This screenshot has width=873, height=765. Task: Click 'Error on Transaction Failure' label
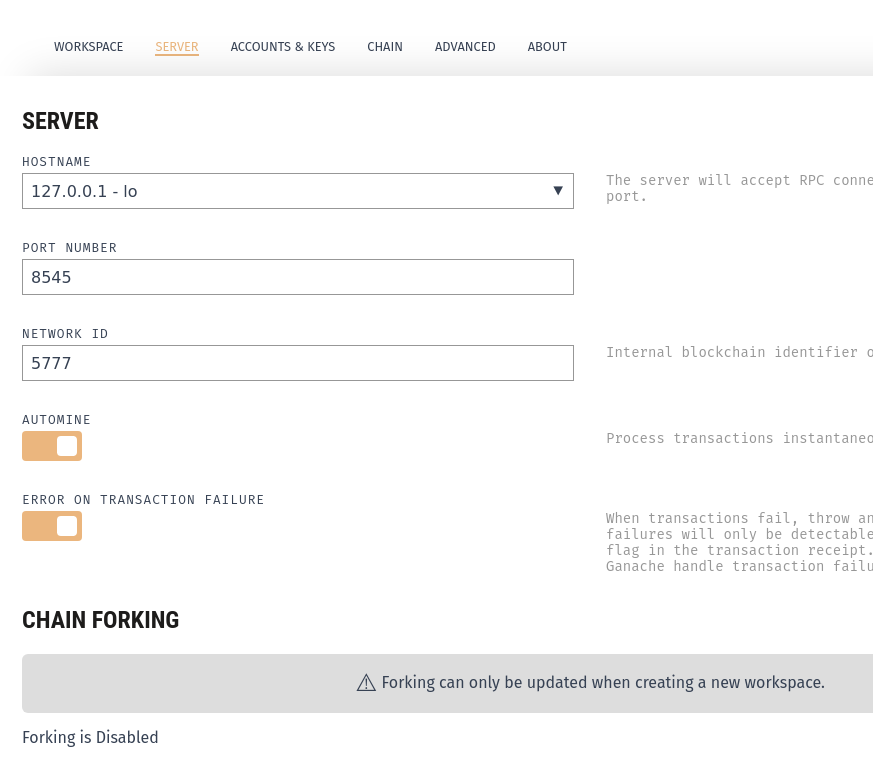click(143, 499)
